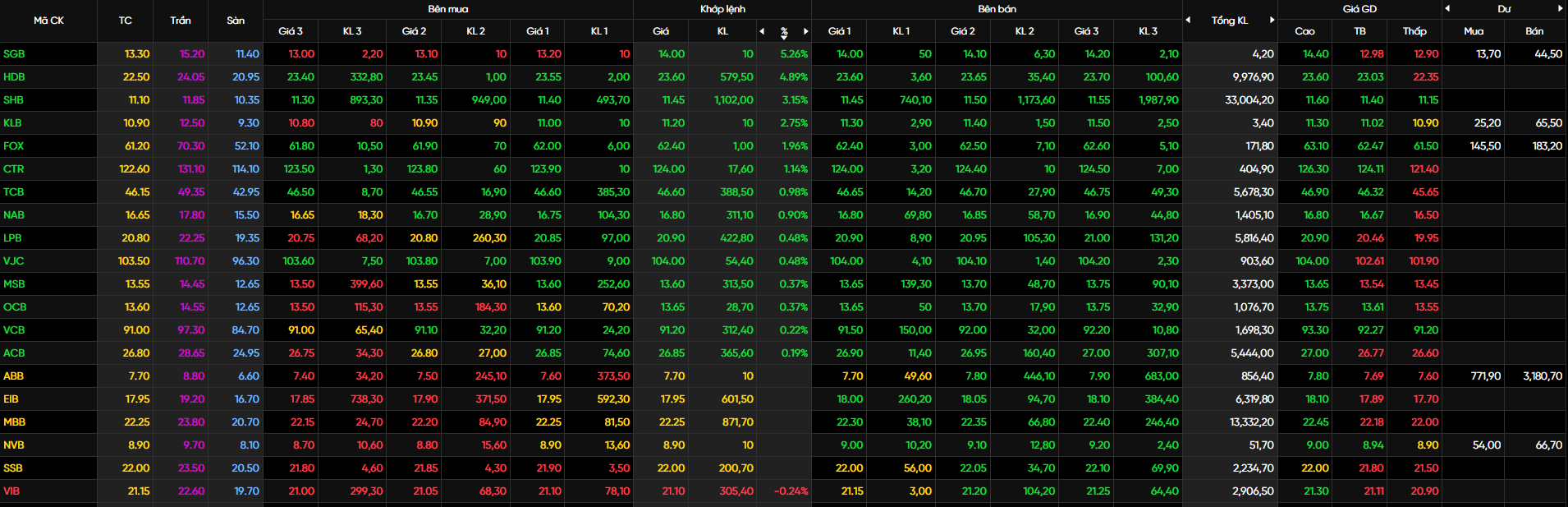Open stock symbol NAB
Image resolution: width=1568 pixels, height=507 pixels.
tap(14, 215)
